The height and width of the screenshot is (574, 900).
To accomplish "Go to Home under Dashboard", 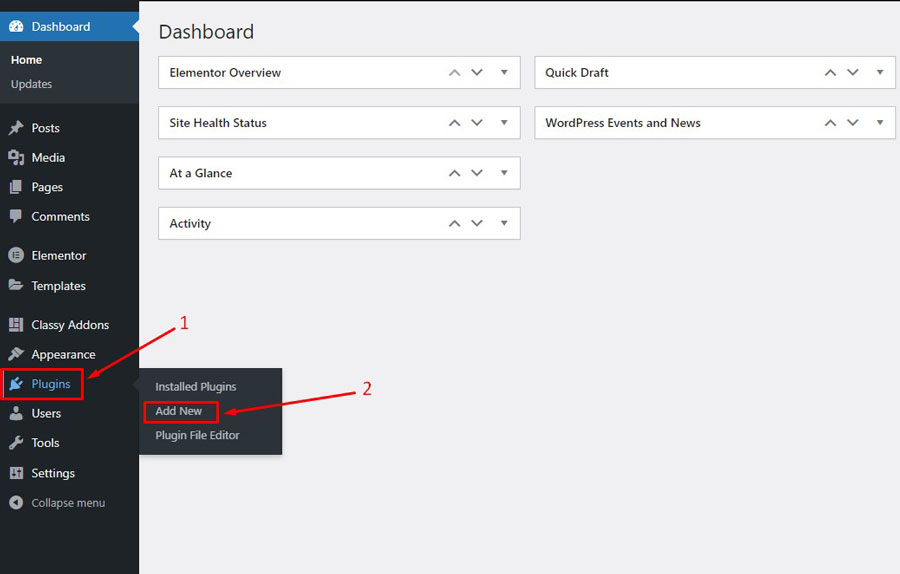I will (x=26, y=60).
